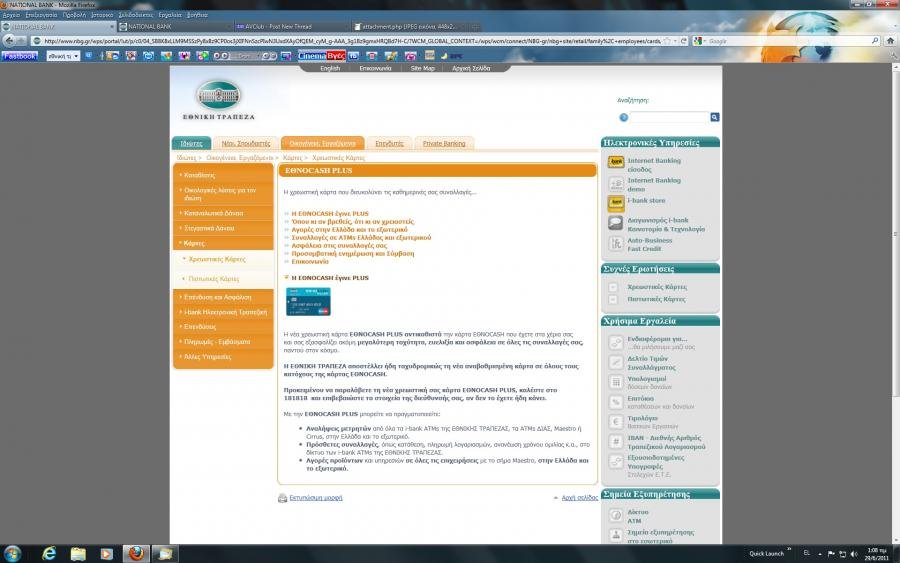This screenshot has height=563, width=900.
Task: Expand Πιστωτικές Κάρτες under Συχνές Ερωτήσεις
Action: (x=613, y=300)
